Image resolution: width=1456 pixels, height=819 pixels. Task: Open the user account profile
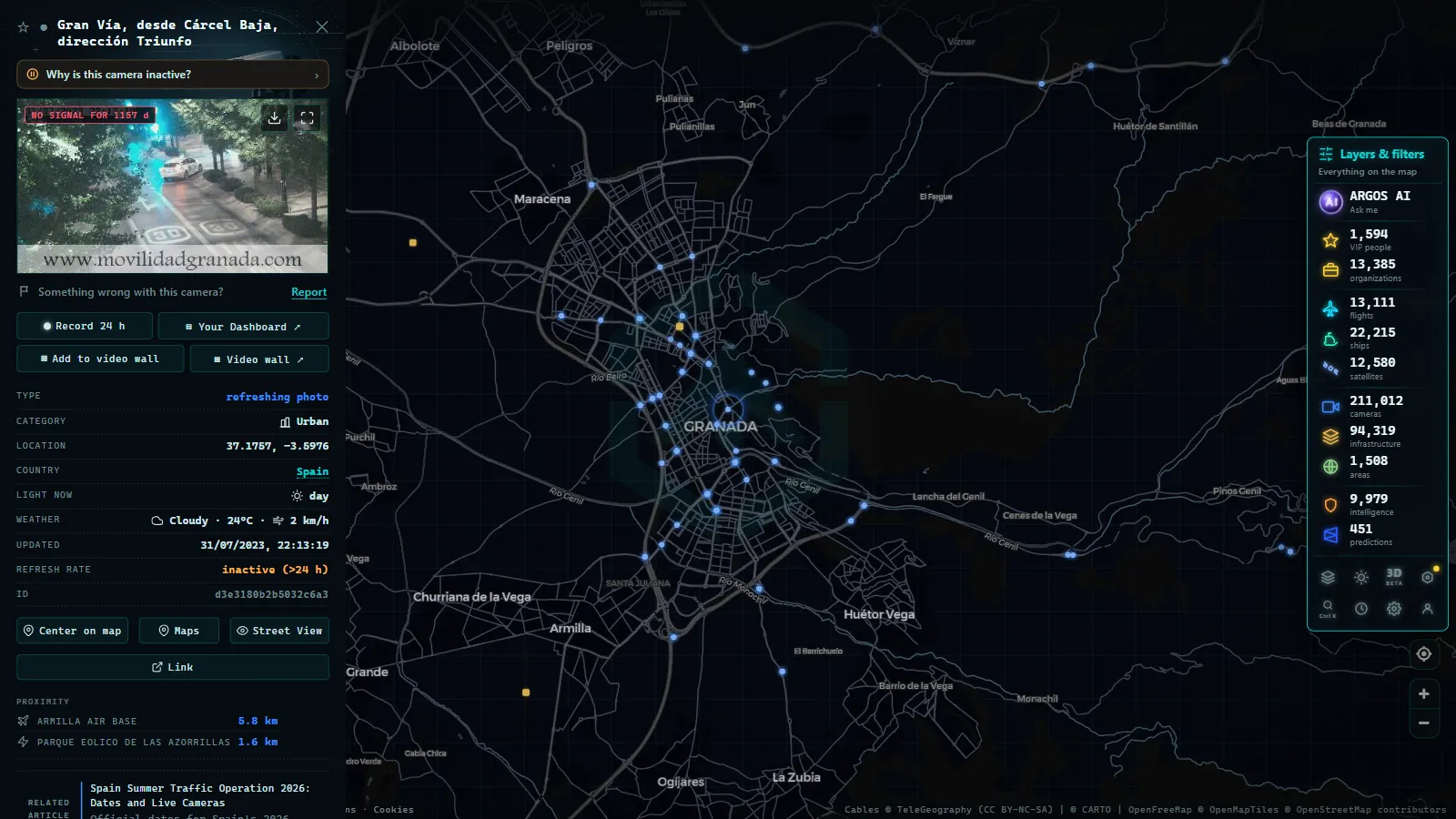pyautogui.click(x=1427, y=609)
